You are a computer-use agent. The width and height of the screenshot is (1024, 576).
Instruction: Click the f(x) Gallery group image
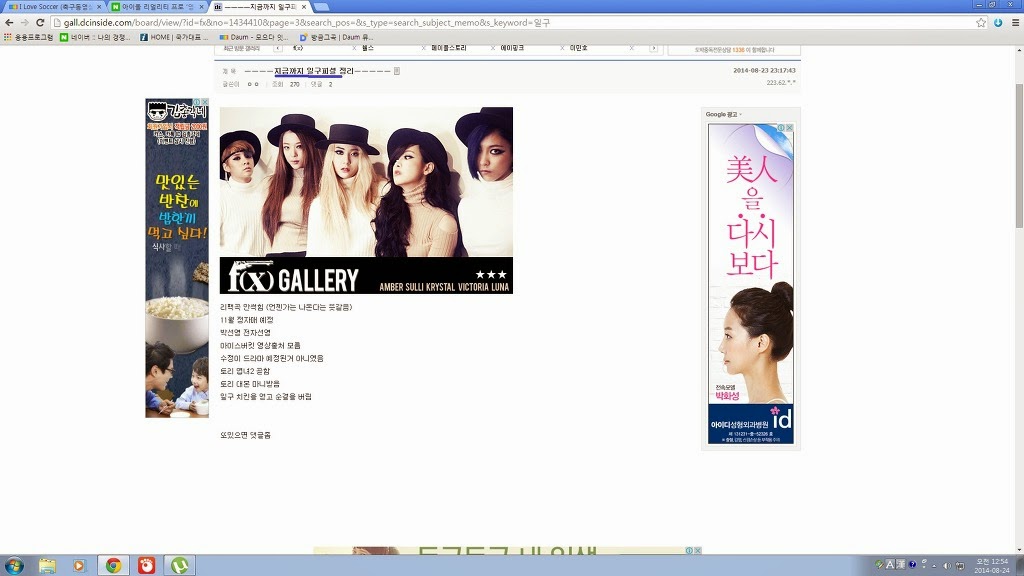click(366, 182)
